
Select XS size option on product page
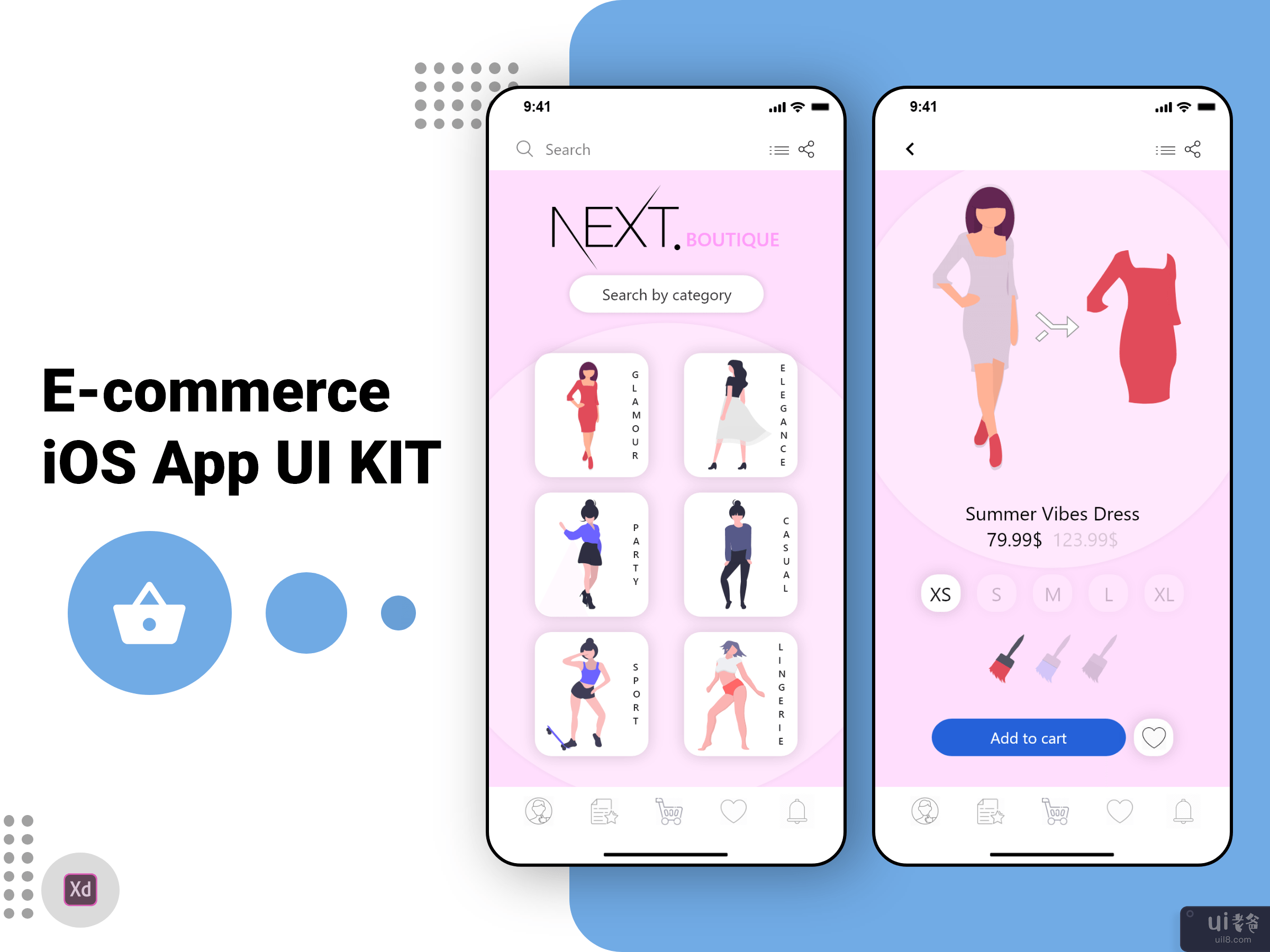point(939,594)
